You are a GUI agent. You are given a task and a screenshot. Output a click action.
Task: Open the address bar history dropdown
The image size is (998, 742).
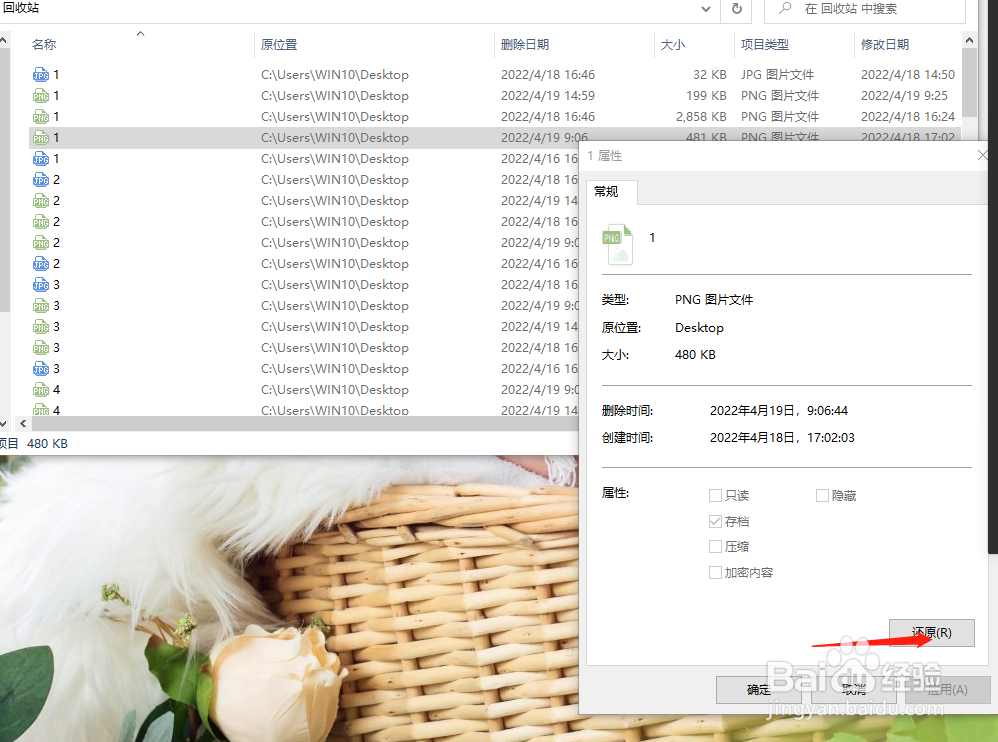click(705, 10)
